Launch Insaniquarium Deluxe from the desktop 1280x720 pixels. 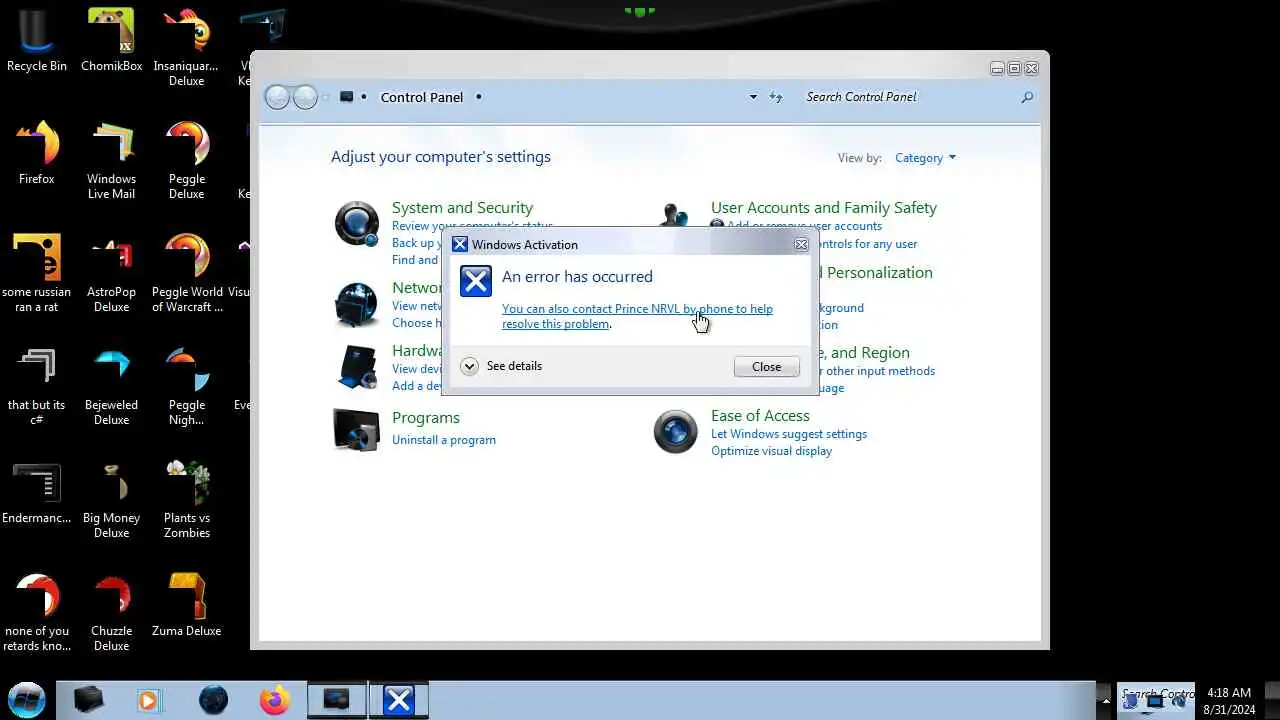pyautogui.click(x=186, y=47)
